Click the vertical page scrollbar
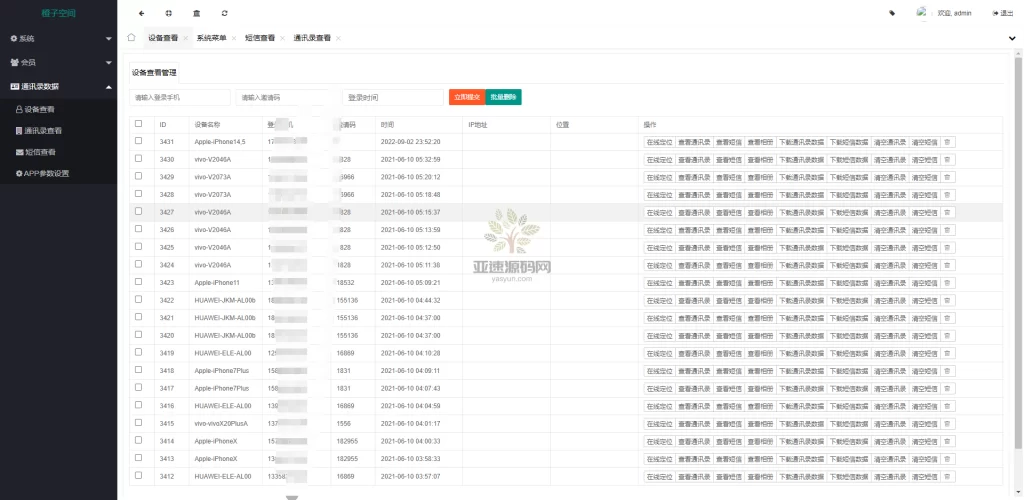The image size is (1024, 500). [1017, 253]
